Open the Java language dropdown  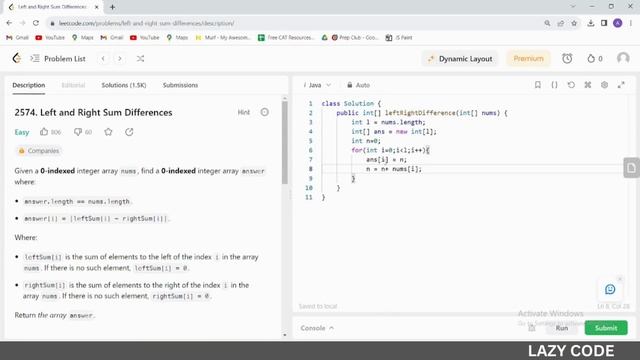pyautogui.click(x=317, y=85)
